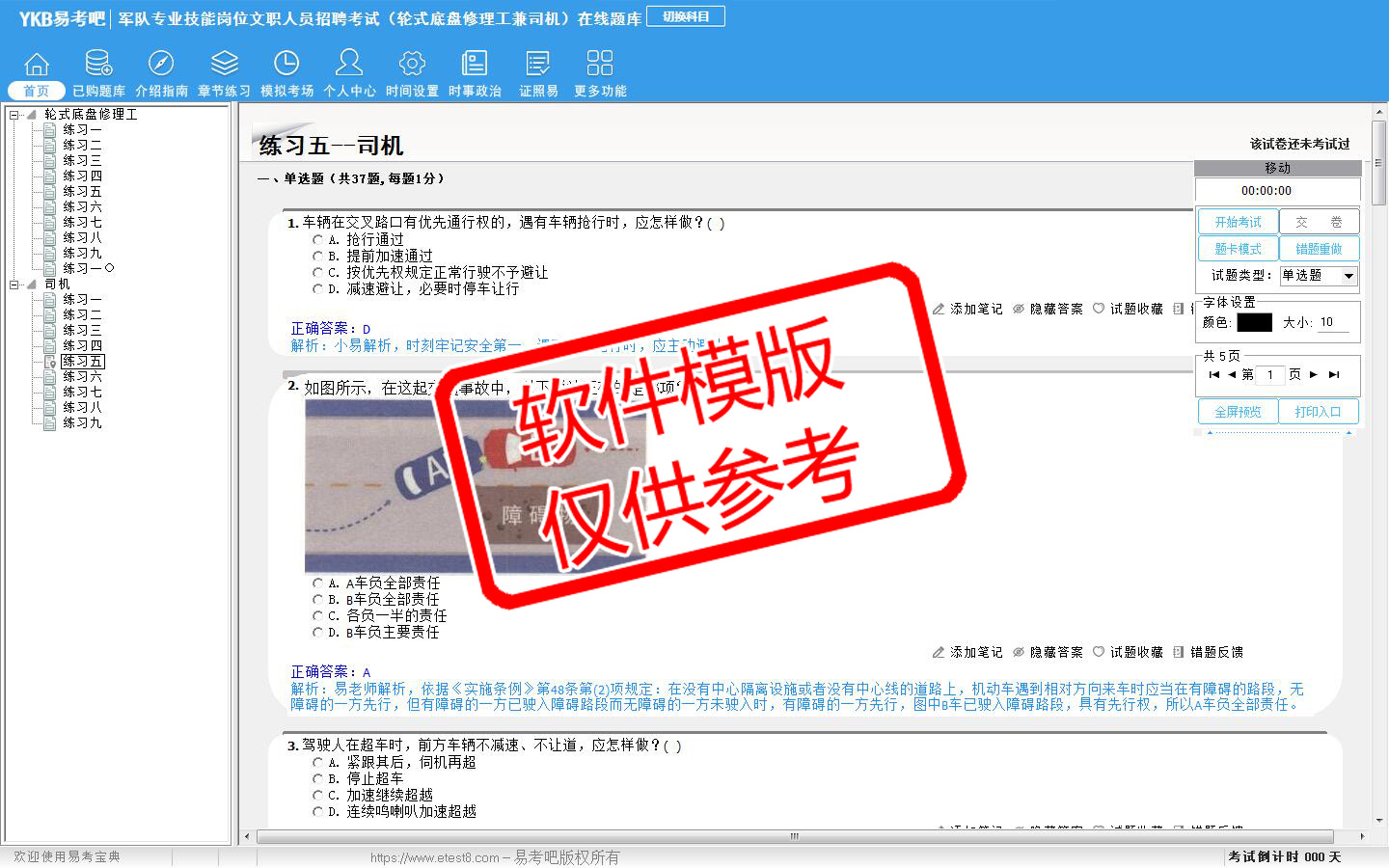Select option C 各负一半的责任

pos(317,615)
